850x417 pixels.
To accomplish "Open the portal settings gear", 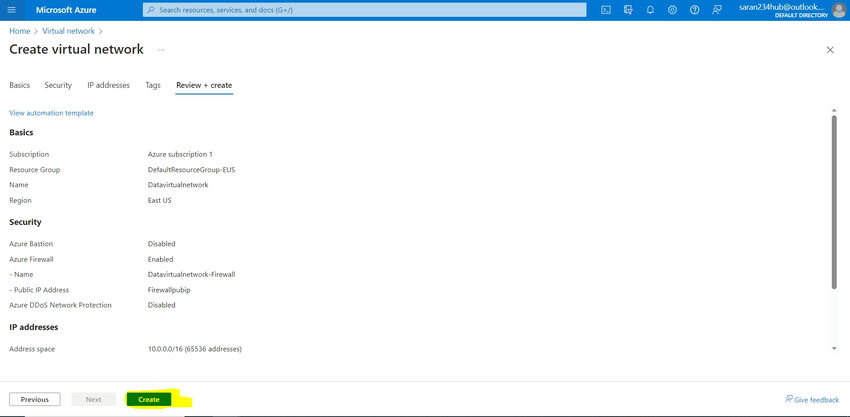I will (x=672, y=10).
